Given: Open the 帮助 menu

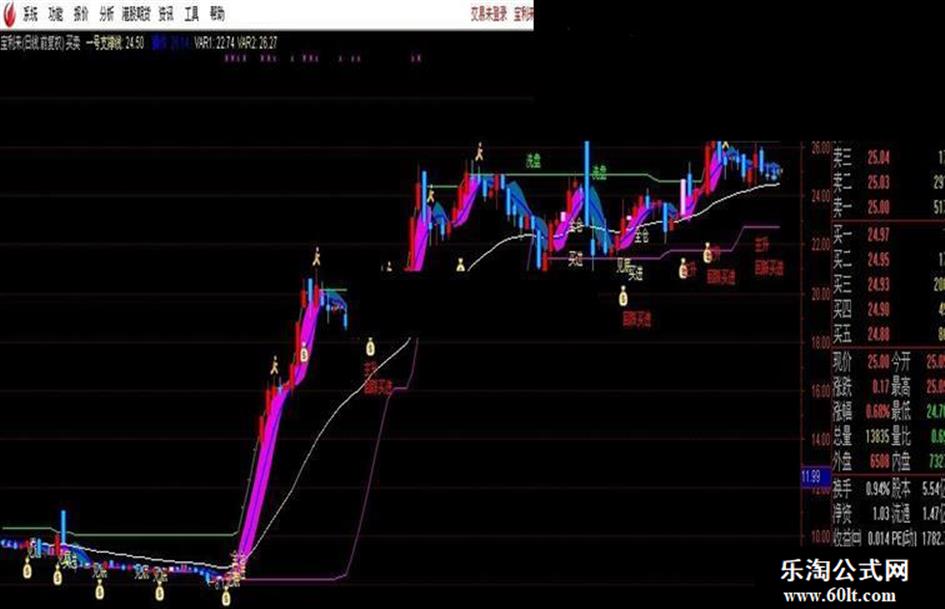Looking at the screenshot, I should coord(218,14).
